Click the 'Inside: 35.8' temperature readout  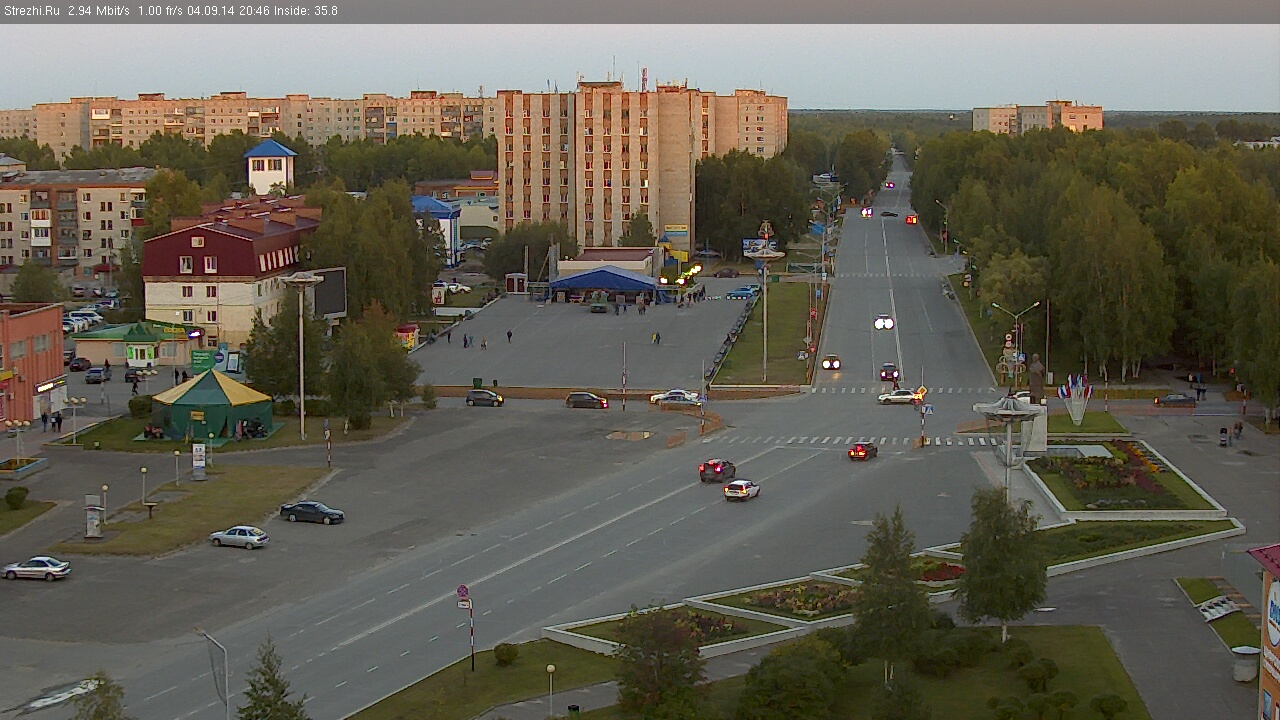point(306,11)
